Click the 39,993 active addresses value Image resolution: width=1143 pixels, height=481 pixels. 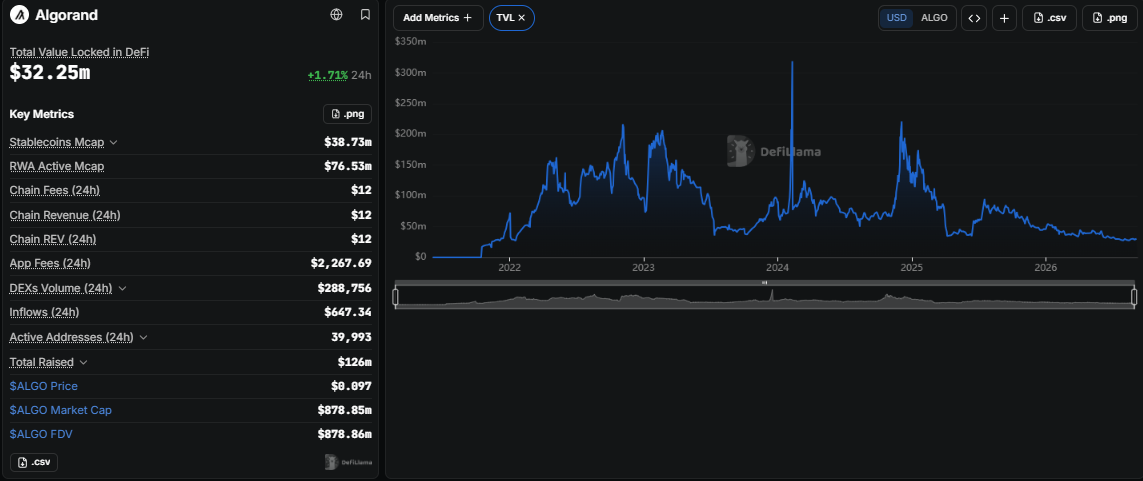(351, 337)
